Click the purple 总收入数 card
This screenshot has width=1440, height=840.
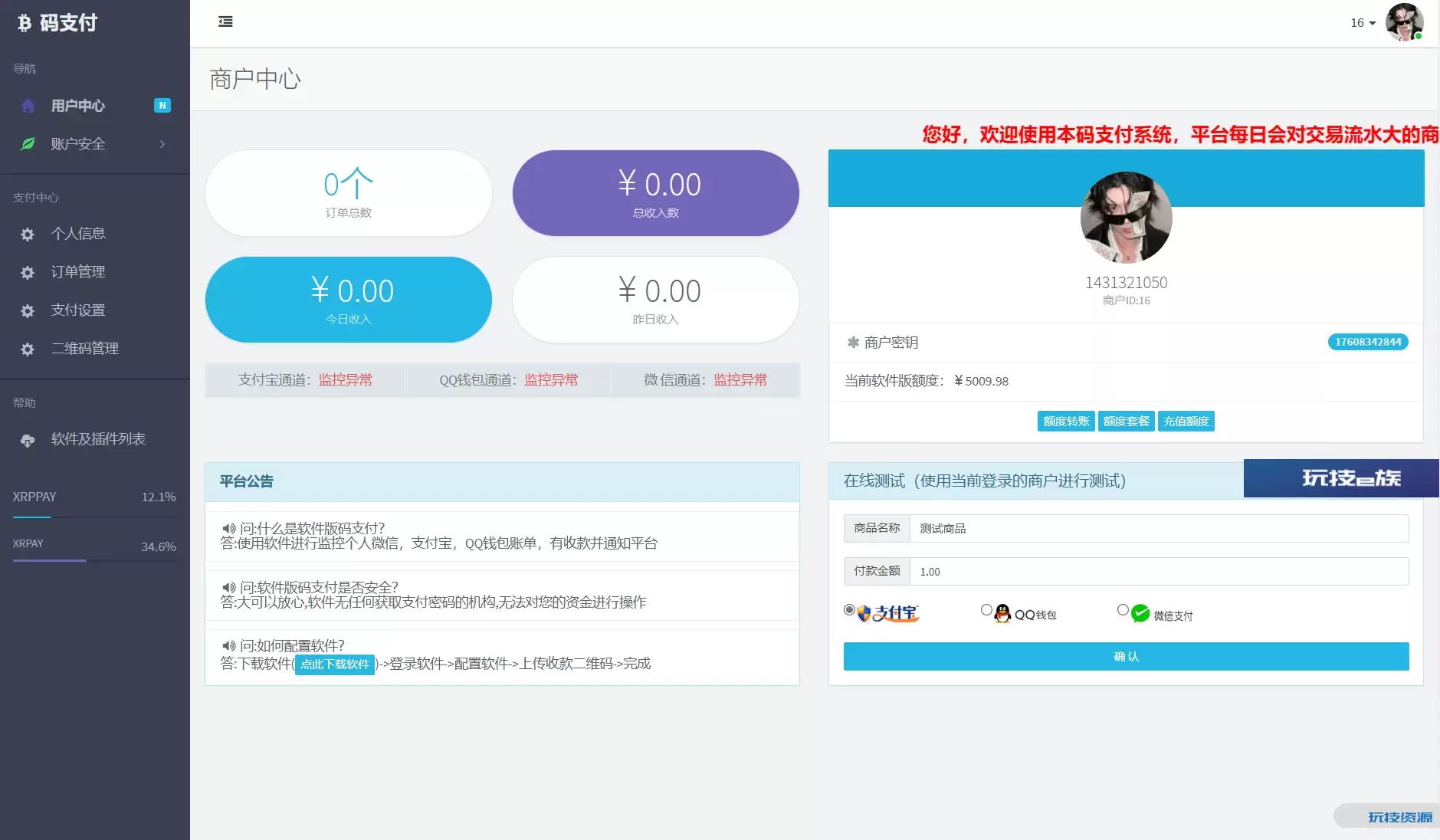coord(656,193)
